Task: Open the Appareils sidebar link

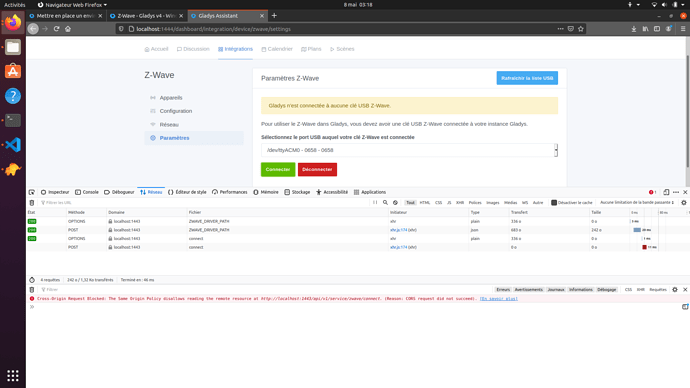Action: click(171, 98)
